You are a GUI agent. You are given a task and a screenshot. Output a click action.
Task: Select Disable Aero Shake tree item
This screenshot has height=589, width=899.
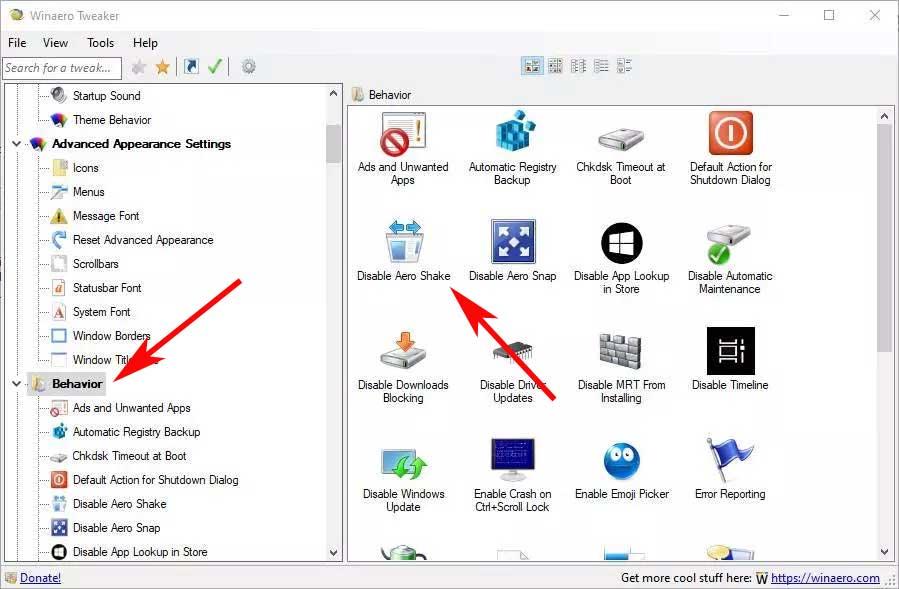[119, 504]
